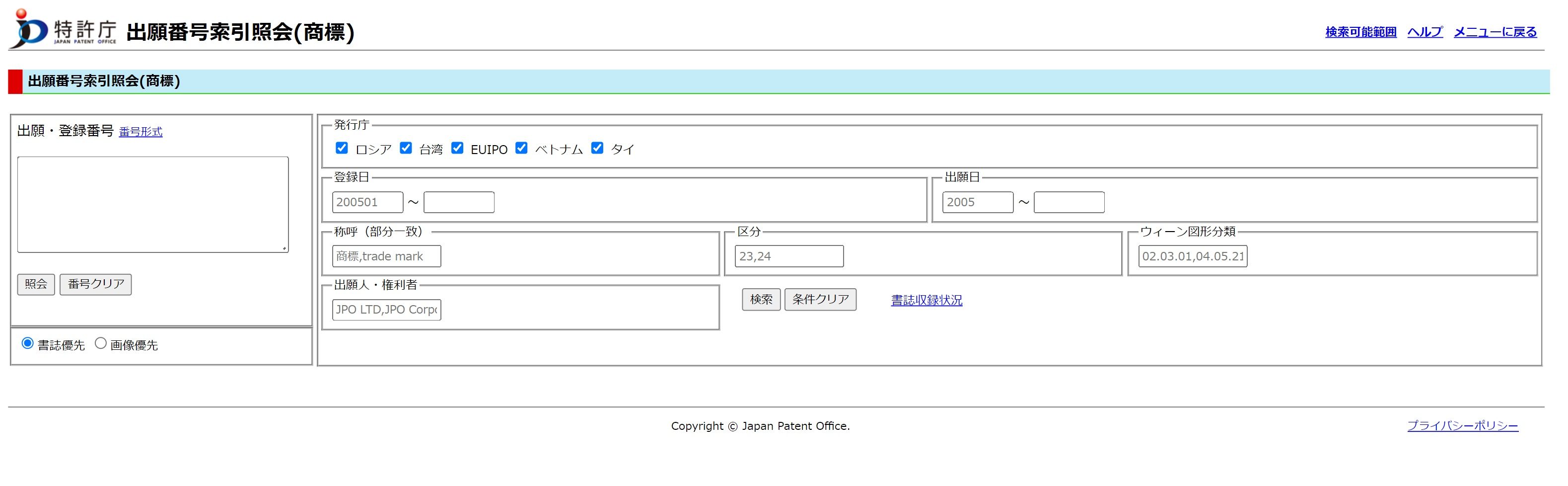Image resolution: width=1568 pixels, height=486 pixels.
Task: Focus the 出願人・権利者 input field
Action: pos(386,310)
